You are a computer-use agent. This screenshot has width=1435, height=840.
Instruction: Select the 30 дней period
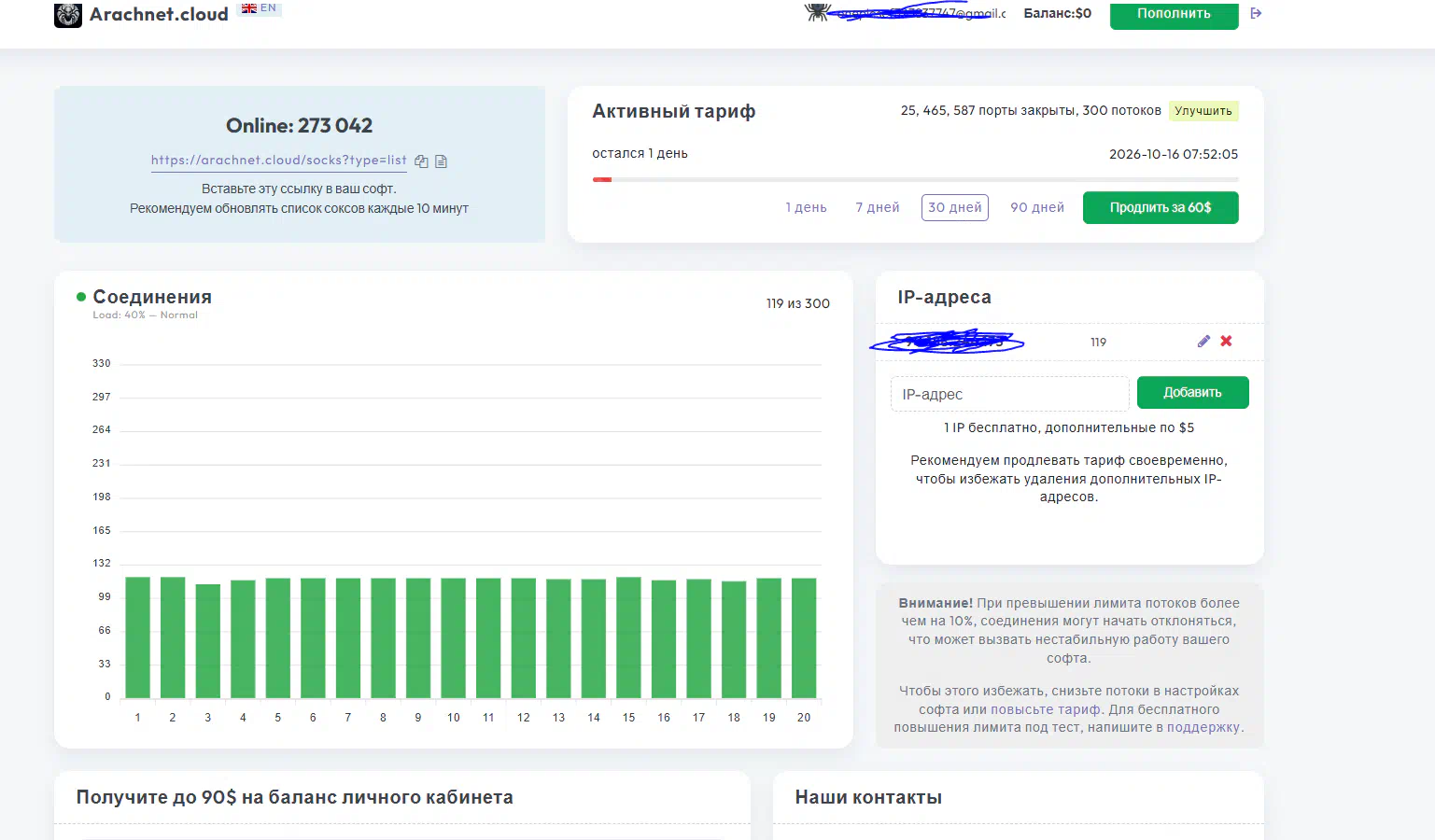coord(955,207)
